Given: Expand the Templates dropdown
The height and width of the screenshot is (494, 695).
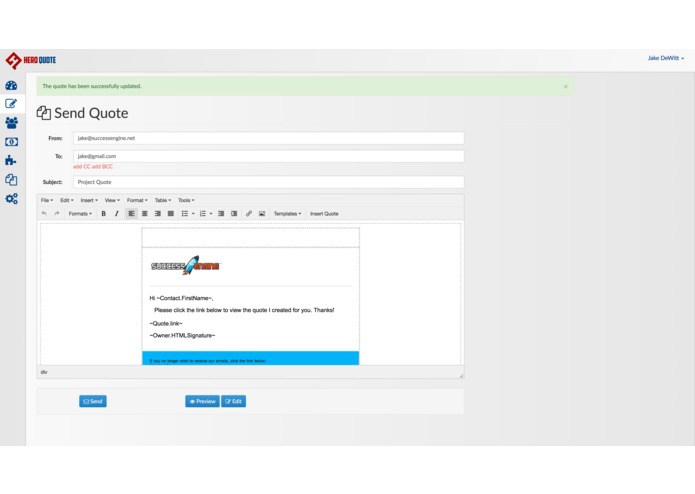Looking at the screenshot, I should [287, 214].
